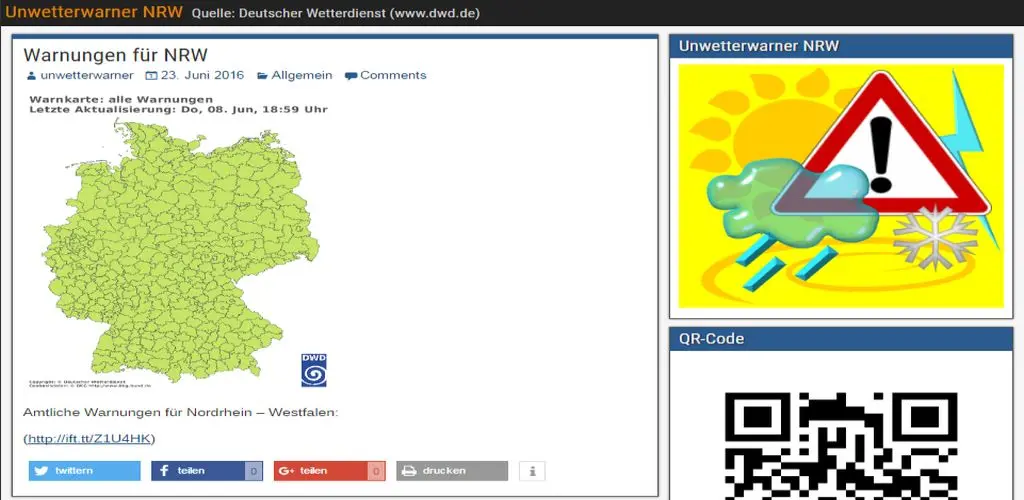Click the printer icon
1024x500 pixels.
click(x=409, y=471)
